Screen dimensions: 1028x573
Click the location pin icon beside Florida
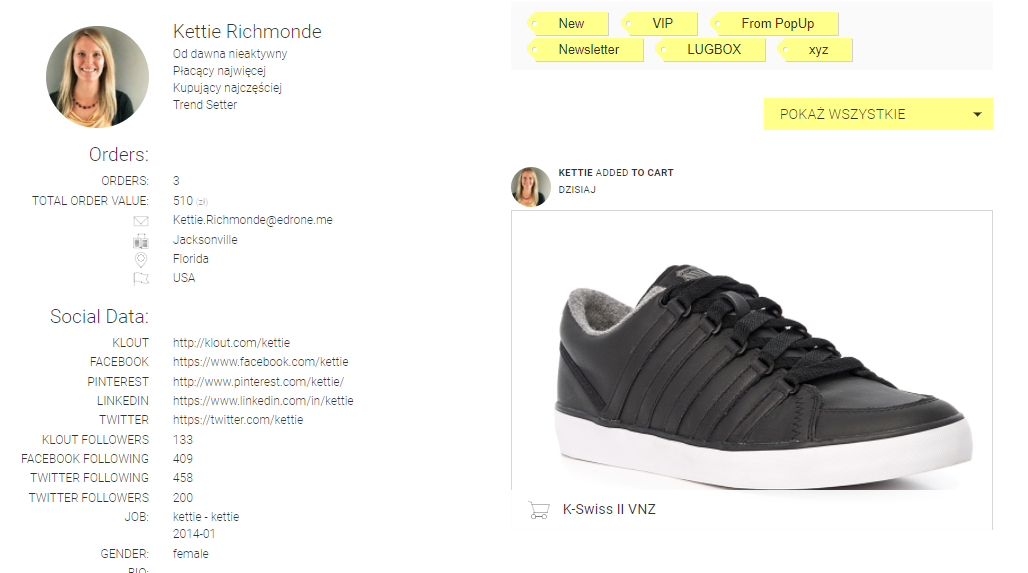pos(141,259)
